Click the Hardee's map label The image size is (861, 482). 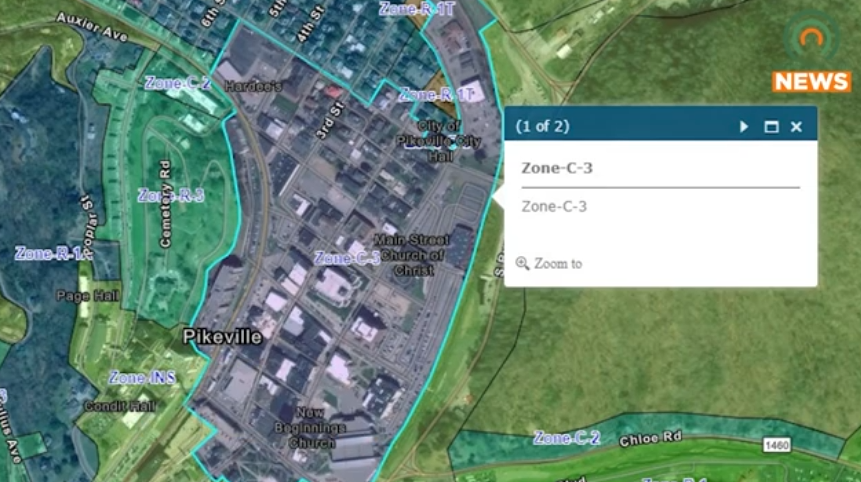[253, 86]
